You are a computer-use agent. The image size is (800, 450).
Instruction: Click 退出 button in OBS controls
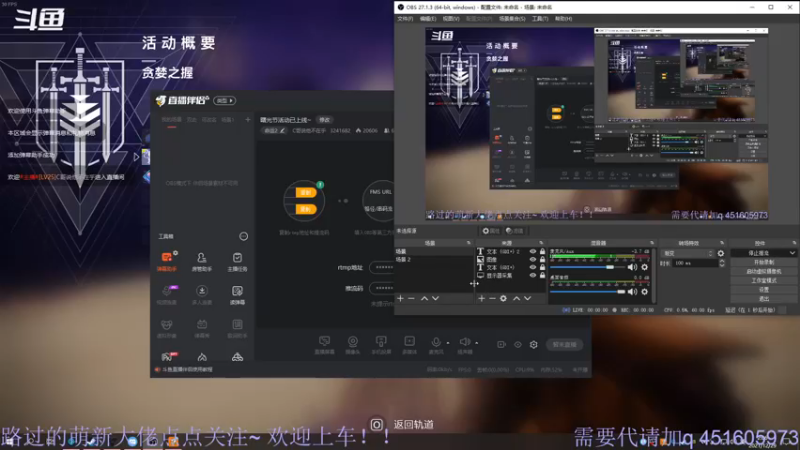pyautogui.click(x=763, y=299)
